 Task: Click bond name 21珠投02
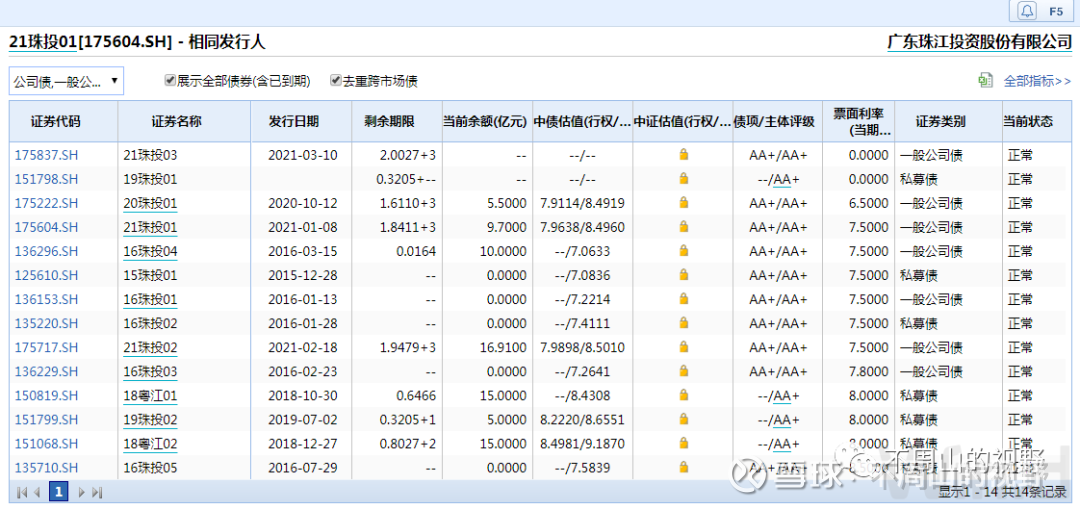click(150, 347)
